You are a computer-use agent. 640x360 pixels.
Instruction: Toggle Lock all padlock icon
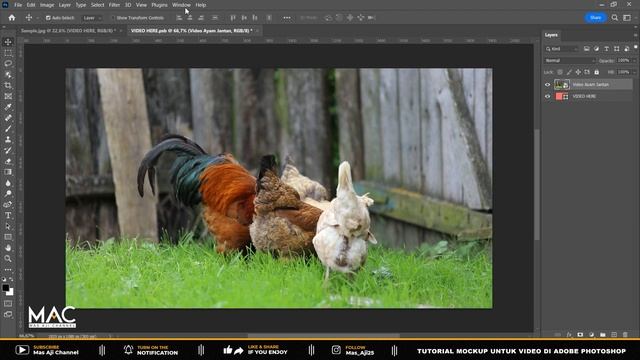tap(596, 72)
